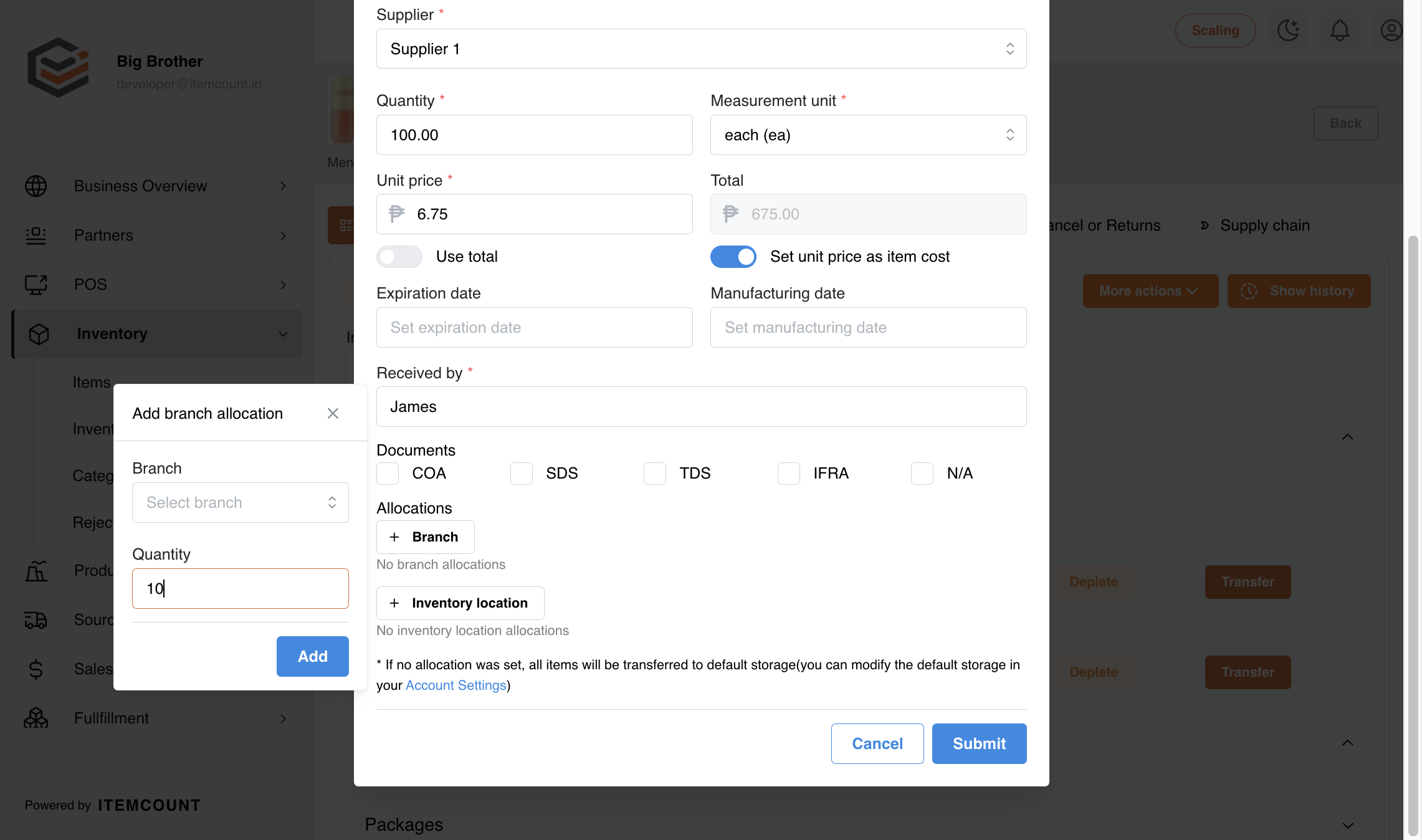Click the Partners sidebar icon
This screenshot has height=840, width=1422.
pos(36,236)
